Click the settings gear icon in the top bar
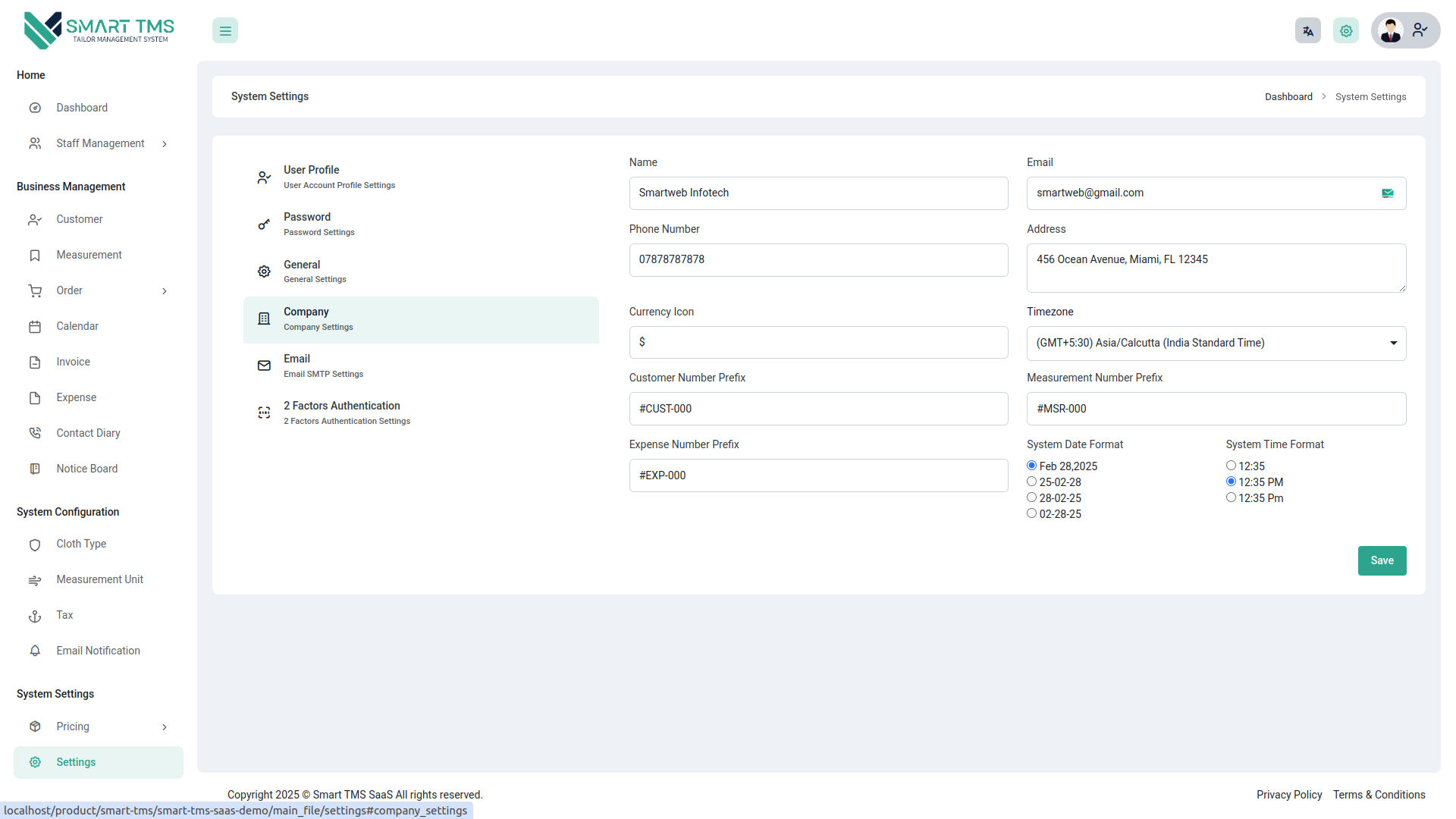The width and height of the screenshot is (1456, 819). point(1345,30)
